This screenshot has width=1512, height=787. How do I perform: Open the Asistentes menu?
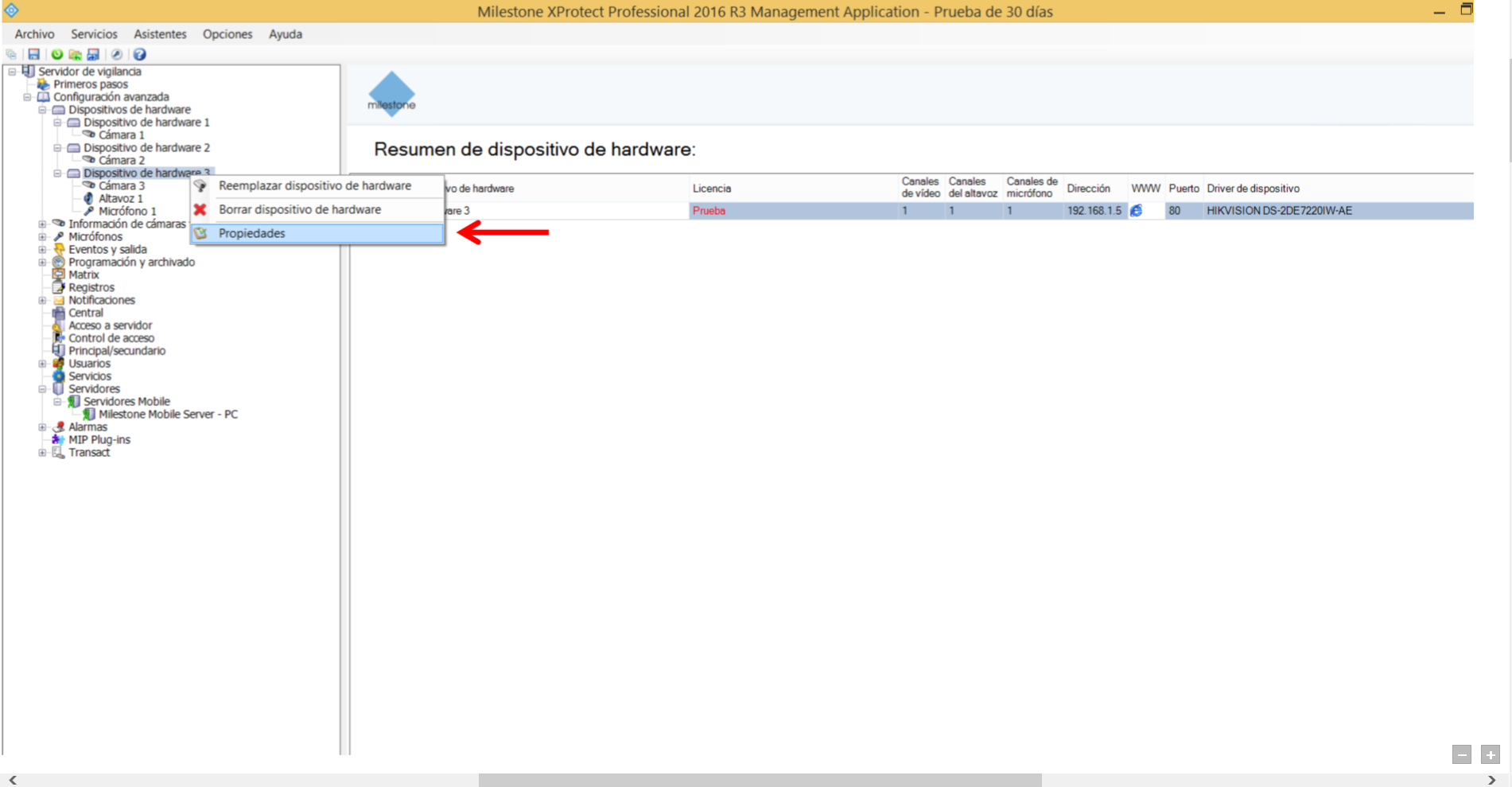coord(160,34)
